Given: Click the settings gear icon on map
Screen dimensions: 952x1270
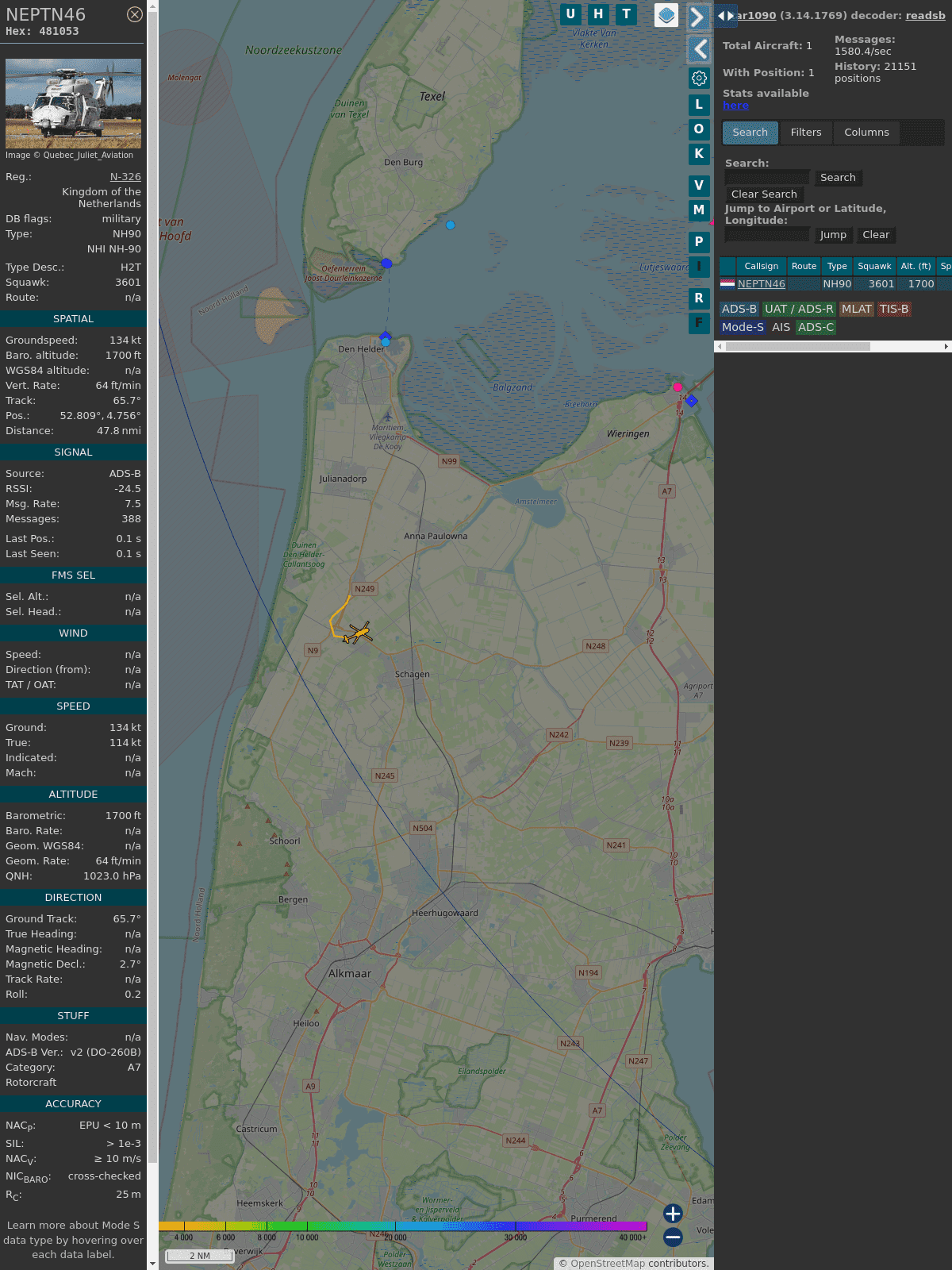Looking at the screenshot, I should pos(699,78).
